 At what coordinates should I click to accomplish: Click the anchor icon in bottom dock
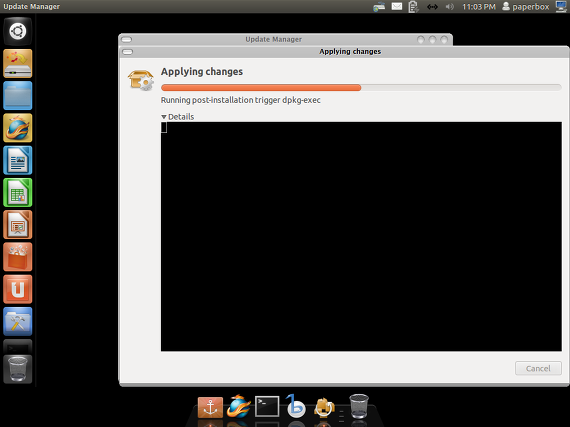tap(210, 407)
